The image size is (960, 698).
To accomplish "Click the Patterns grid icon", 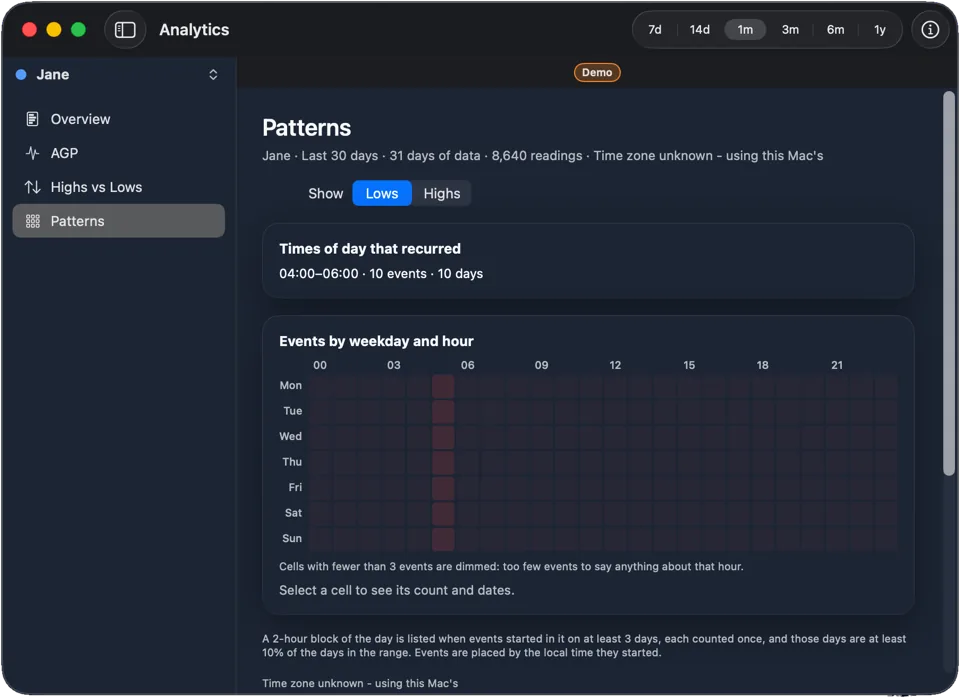I will [x=32, y=221].
